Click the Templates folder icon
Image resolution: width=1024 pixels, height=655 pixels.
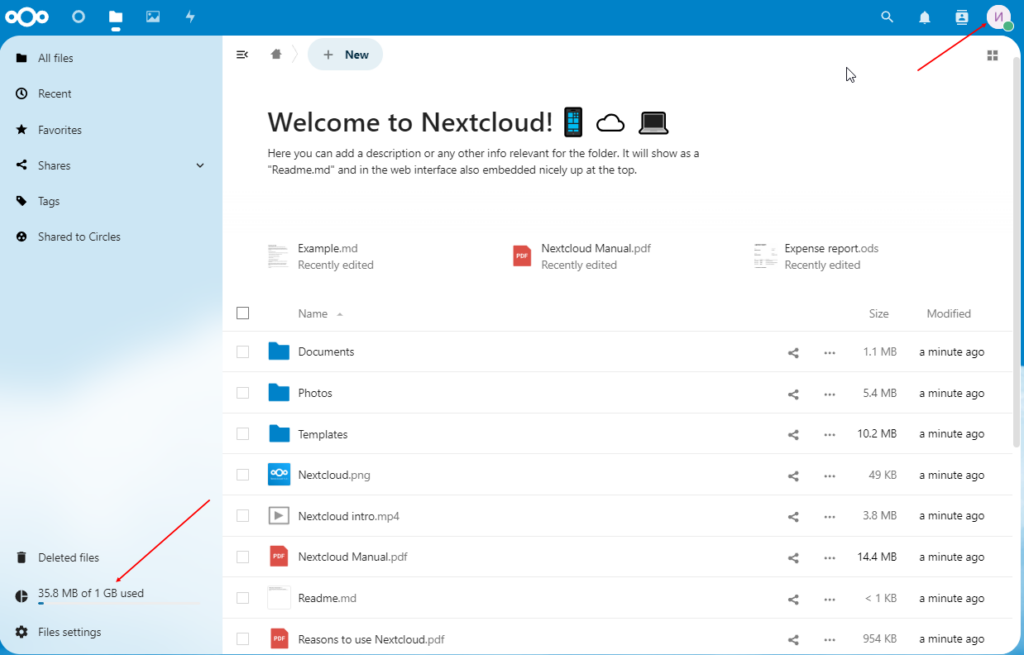point(279,434)
